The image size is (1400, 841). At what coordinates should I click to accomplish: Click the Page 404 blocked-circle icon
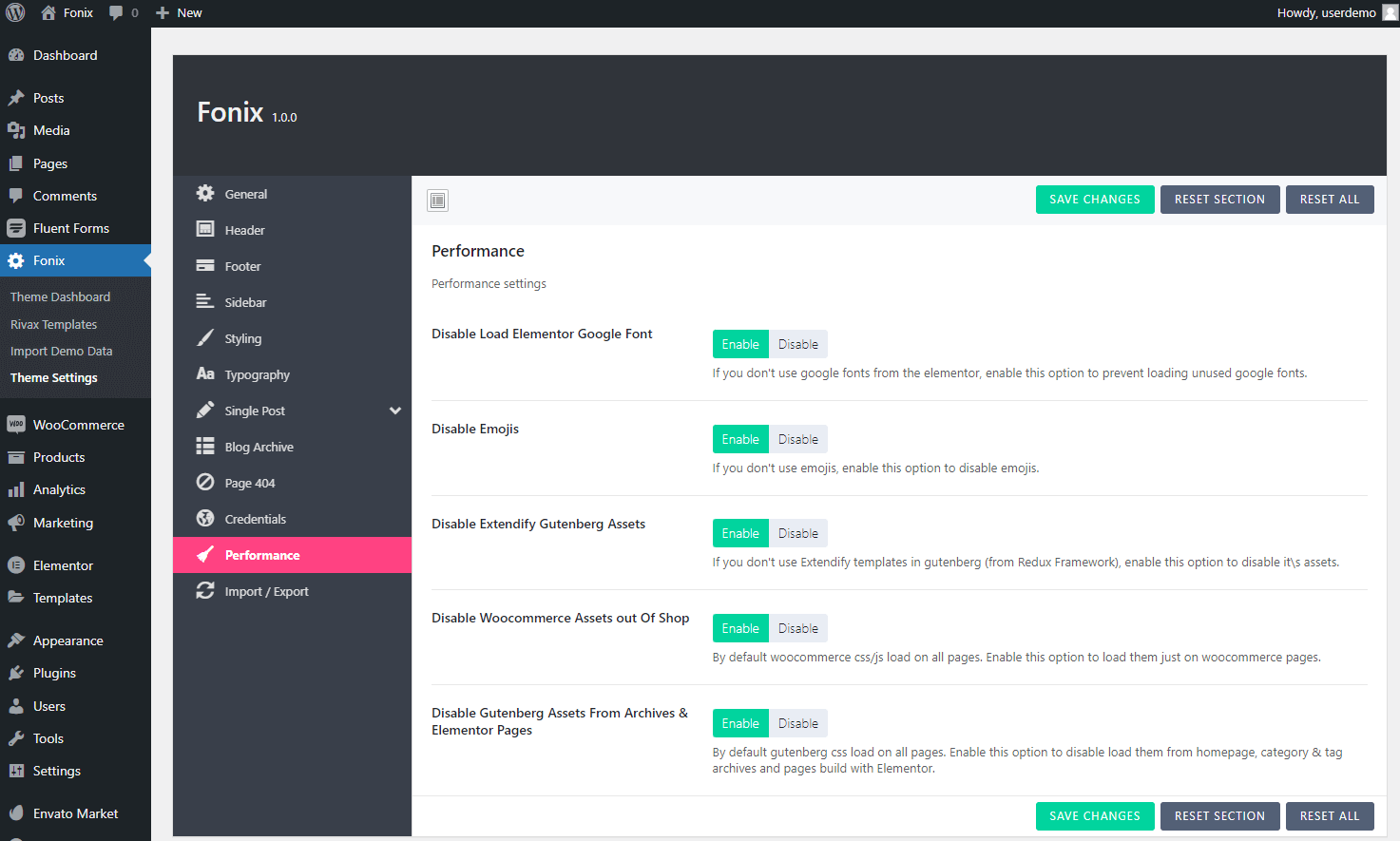pos(205,483)
